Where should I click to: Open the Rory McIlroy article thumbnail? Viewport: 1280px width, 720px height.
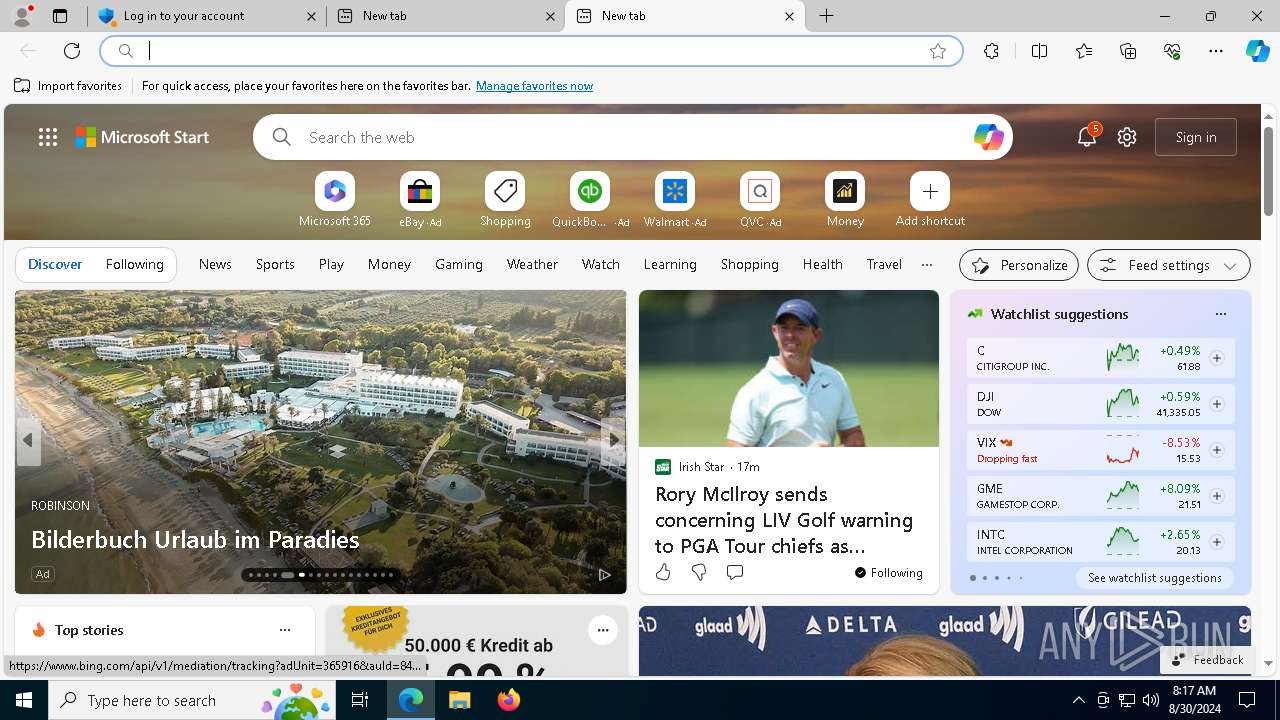pos(789,369)
